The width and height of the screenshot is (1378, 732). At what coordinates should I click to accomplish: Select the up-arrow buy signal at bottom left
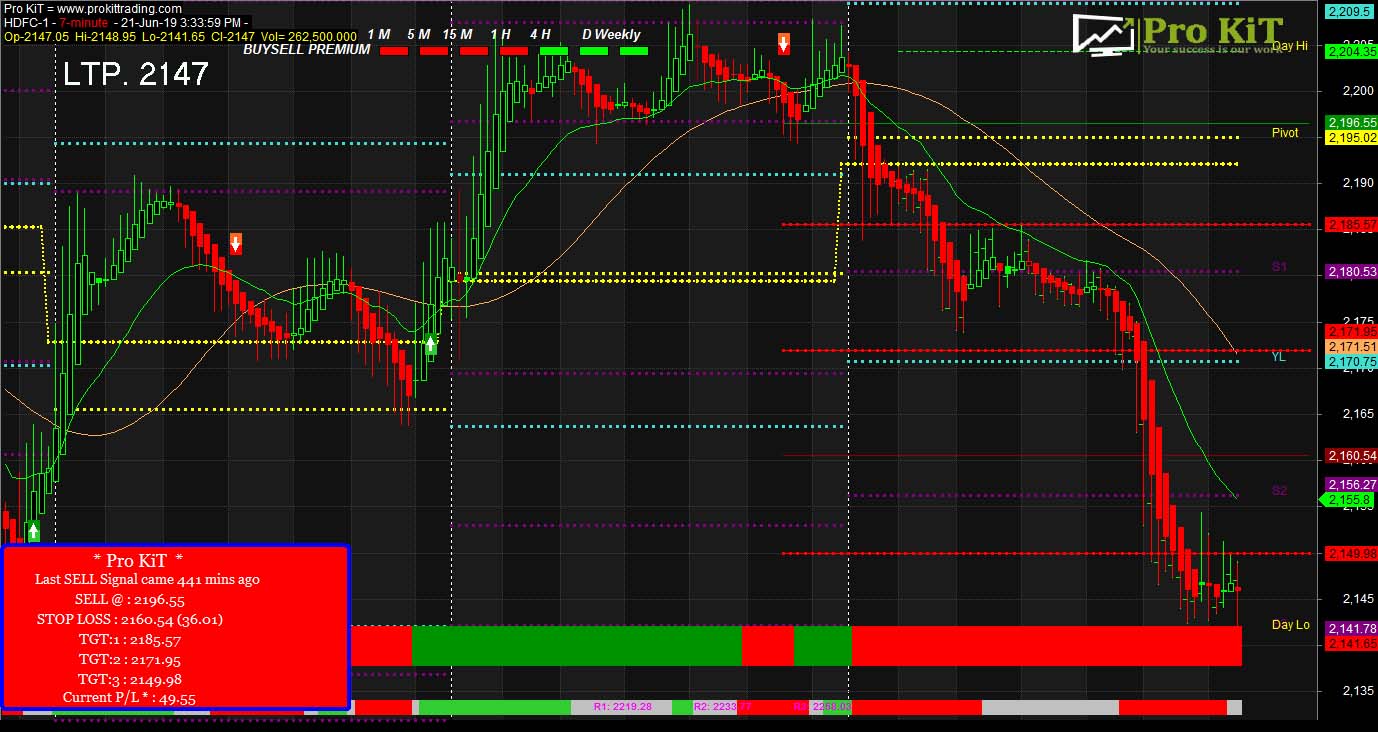point(31,531)
